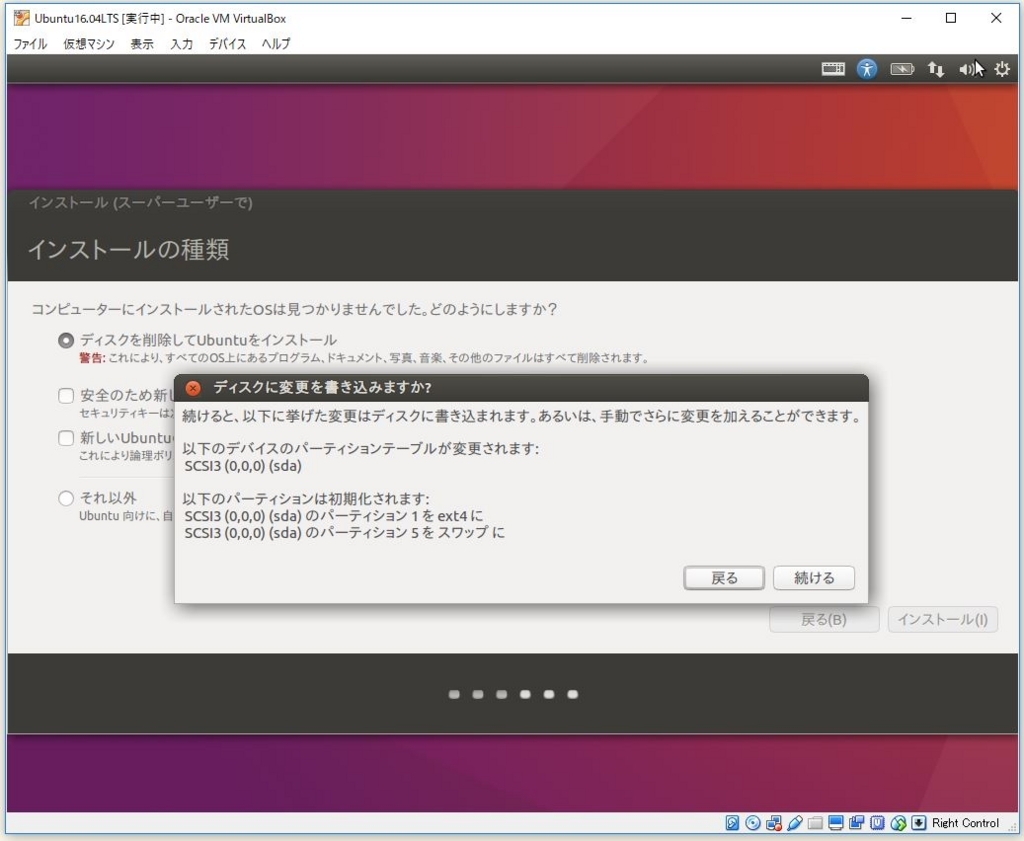Screen dimensions: 1024x841
Task: Open the 仮想マシン menu
Action: pos(89,44)
